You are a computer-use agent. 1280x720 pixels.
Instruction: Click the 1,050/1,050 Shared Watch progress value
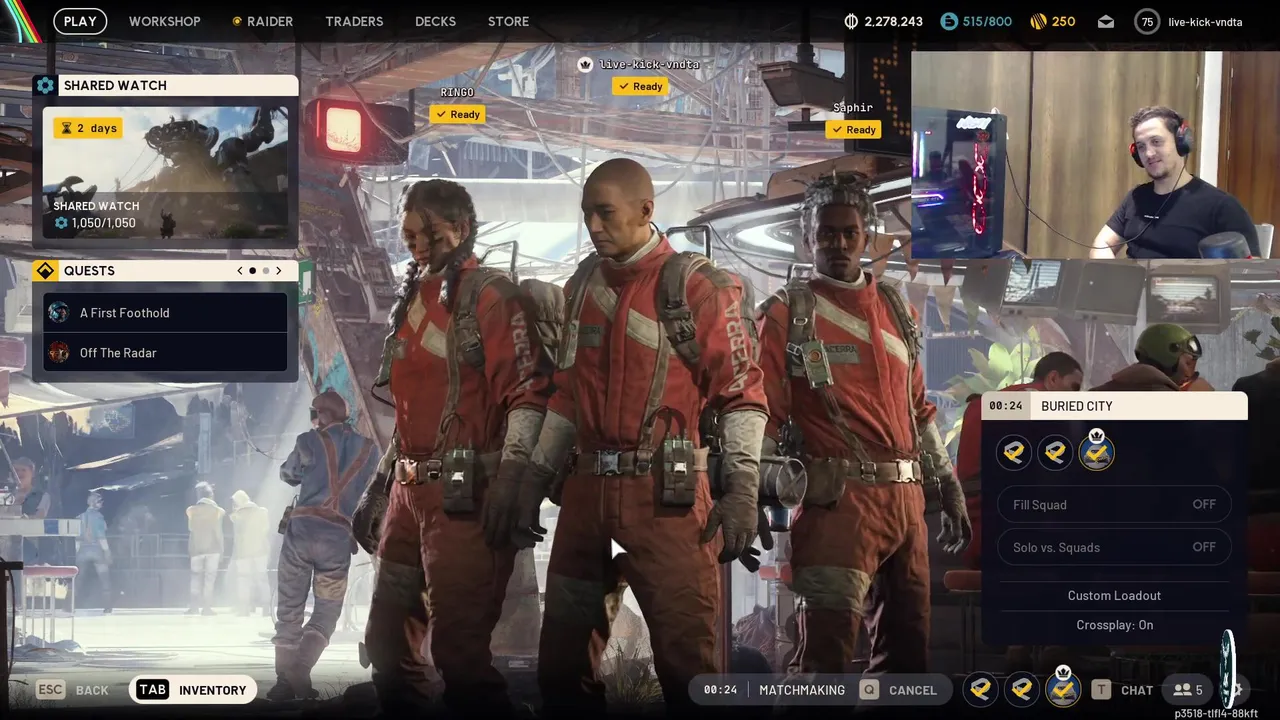(96, 223)
